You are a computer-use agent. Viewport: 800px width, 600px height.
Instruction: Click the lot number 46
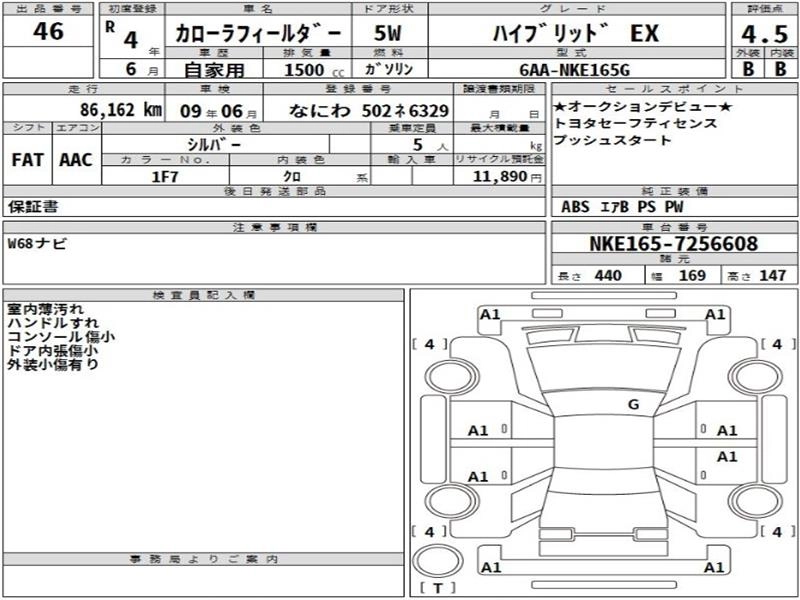coord(48,32)
